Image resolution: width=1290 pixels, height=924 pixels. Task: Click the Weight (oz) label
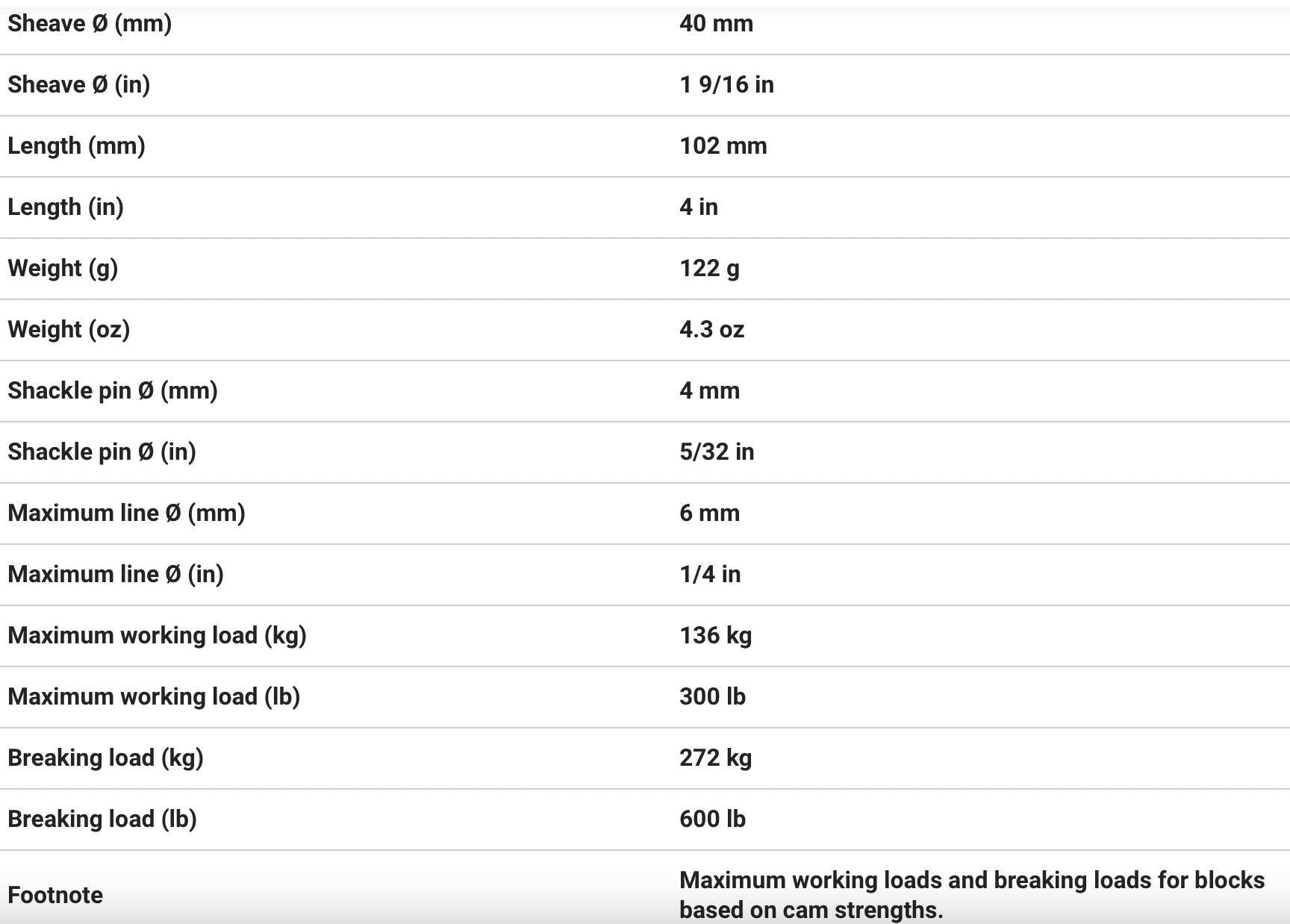pyautogui.click(x=69, y=330)
